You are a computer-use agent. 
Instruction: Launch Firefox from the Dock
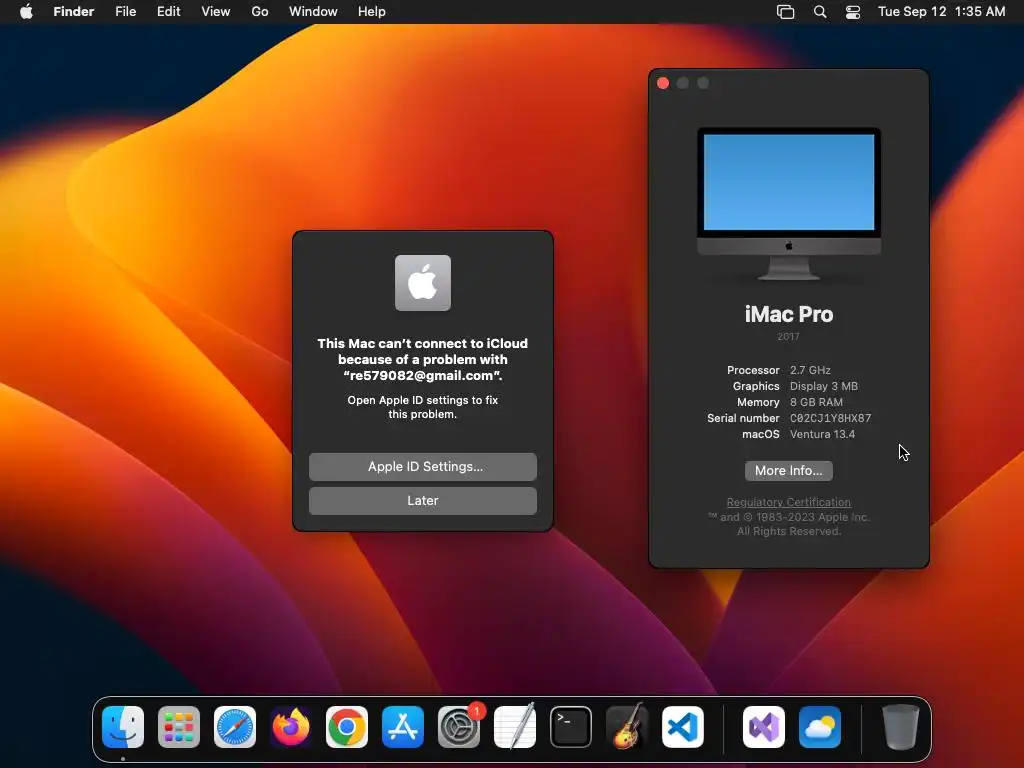291,727
